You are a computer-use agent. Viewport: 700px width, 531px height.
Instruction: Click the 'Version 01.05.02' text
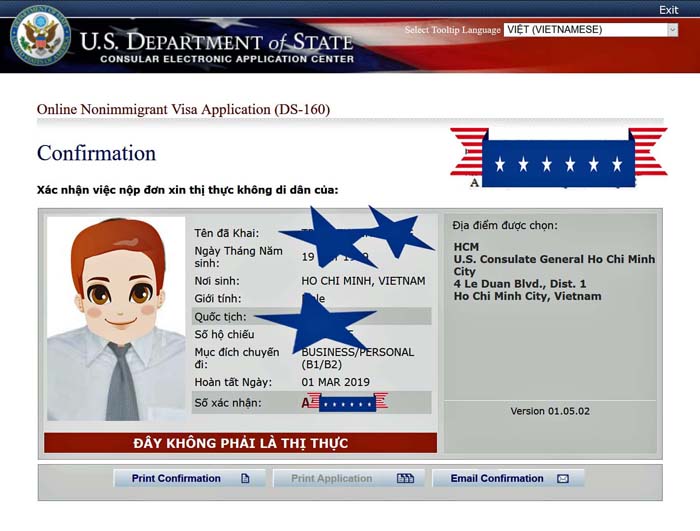click(550, 411)
